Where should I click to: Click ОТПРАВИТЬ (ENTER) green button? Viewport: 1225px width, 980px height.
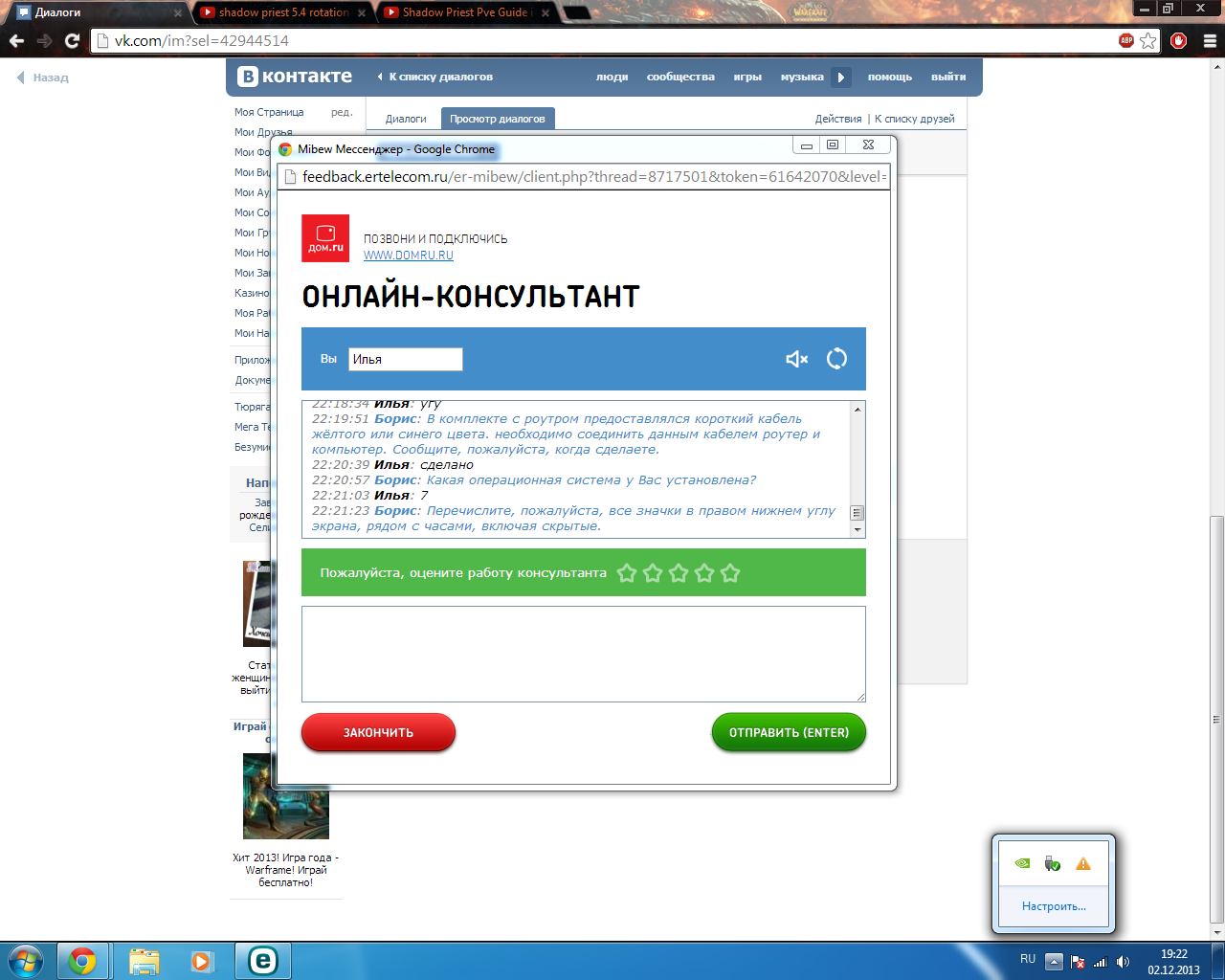[x=789, y=732]
